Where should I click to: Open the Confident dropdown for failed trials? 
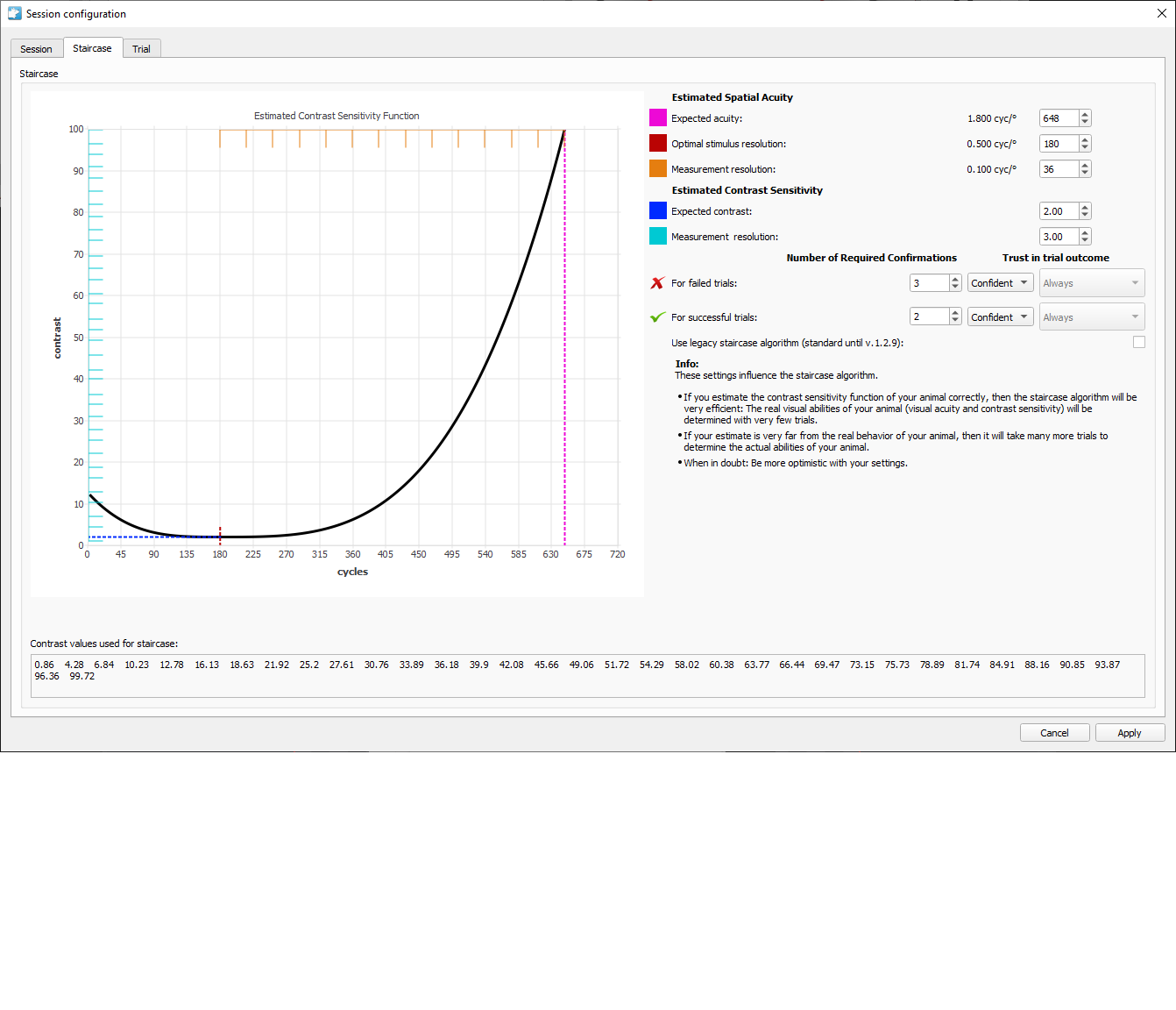tap(1000, 283)
